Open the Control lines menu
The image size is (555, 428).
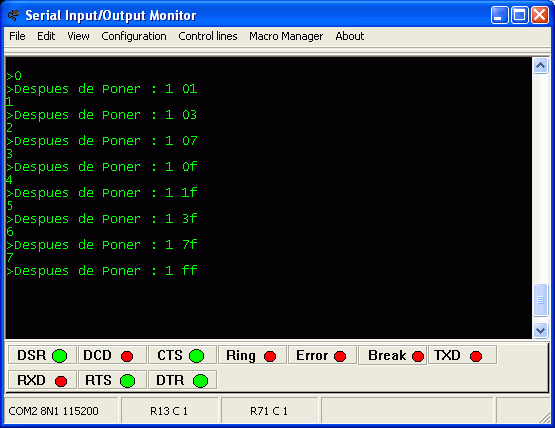(x=208, y=36)
